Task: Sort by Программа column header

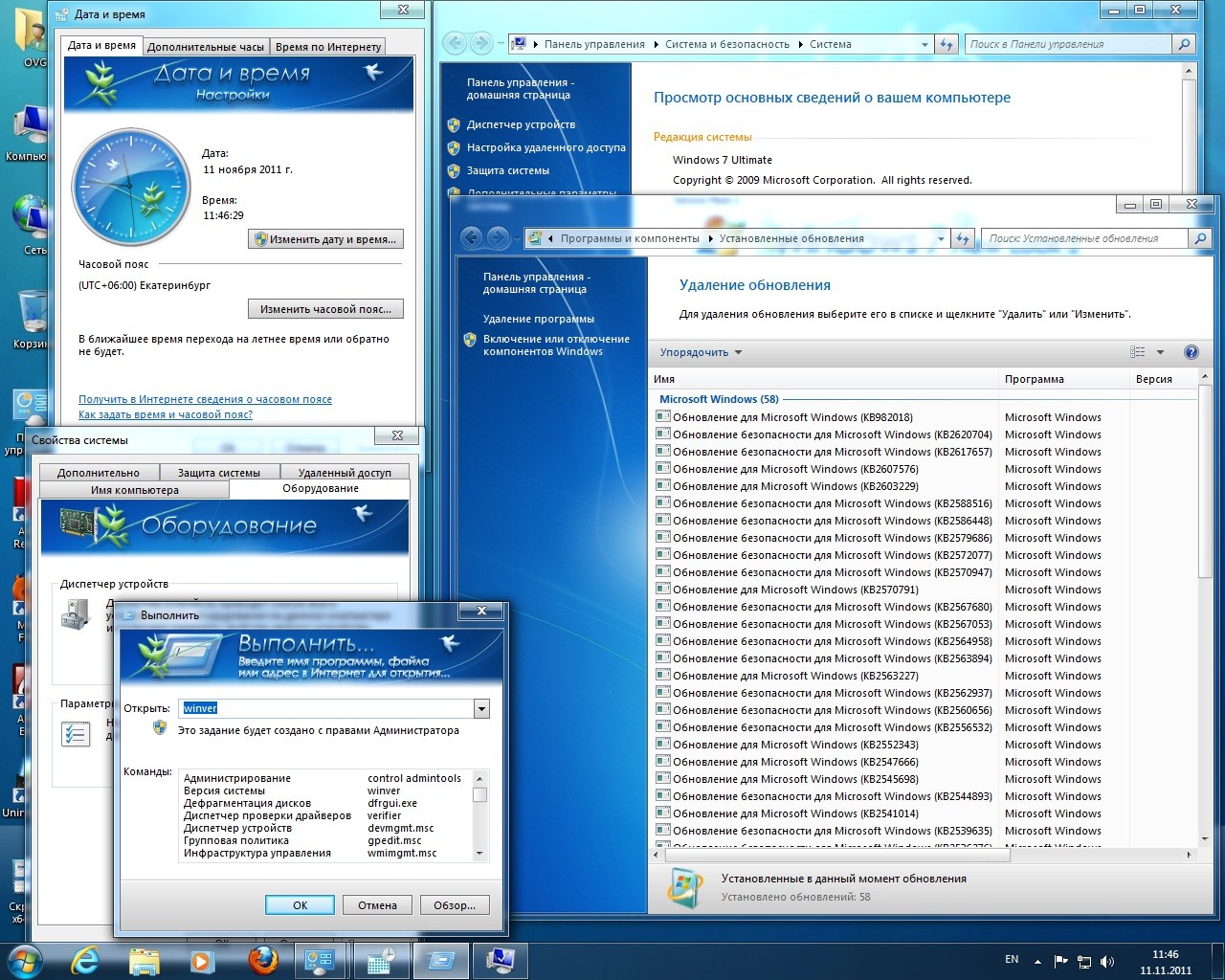Action: (1063, 379)
